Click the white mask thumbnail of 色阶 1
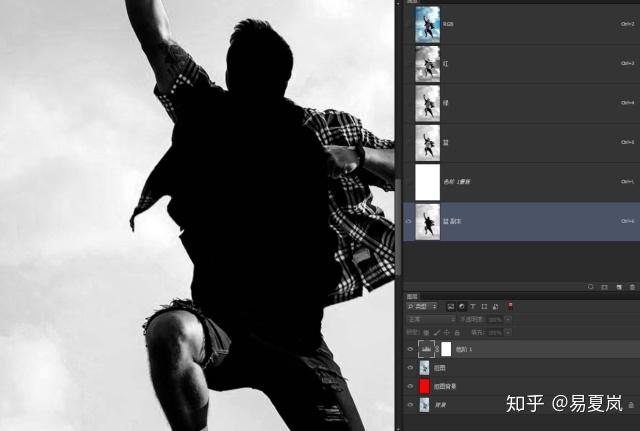The height and width of the screenshot is (431, 640). pos(446,349)
